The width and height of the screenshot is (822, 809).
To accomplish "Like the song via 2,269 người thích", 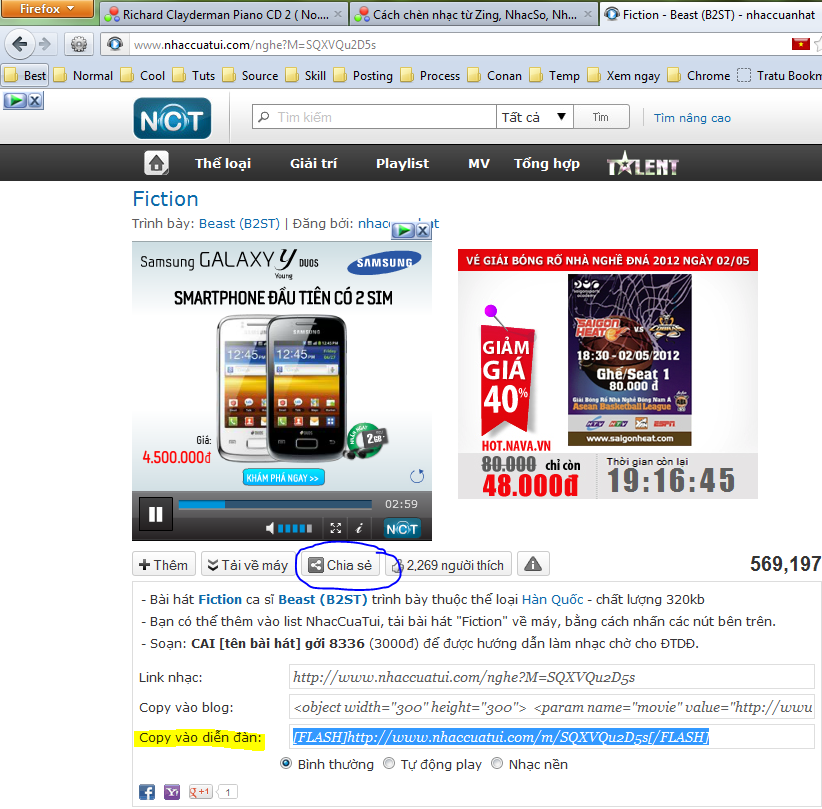I will (448, 564).
